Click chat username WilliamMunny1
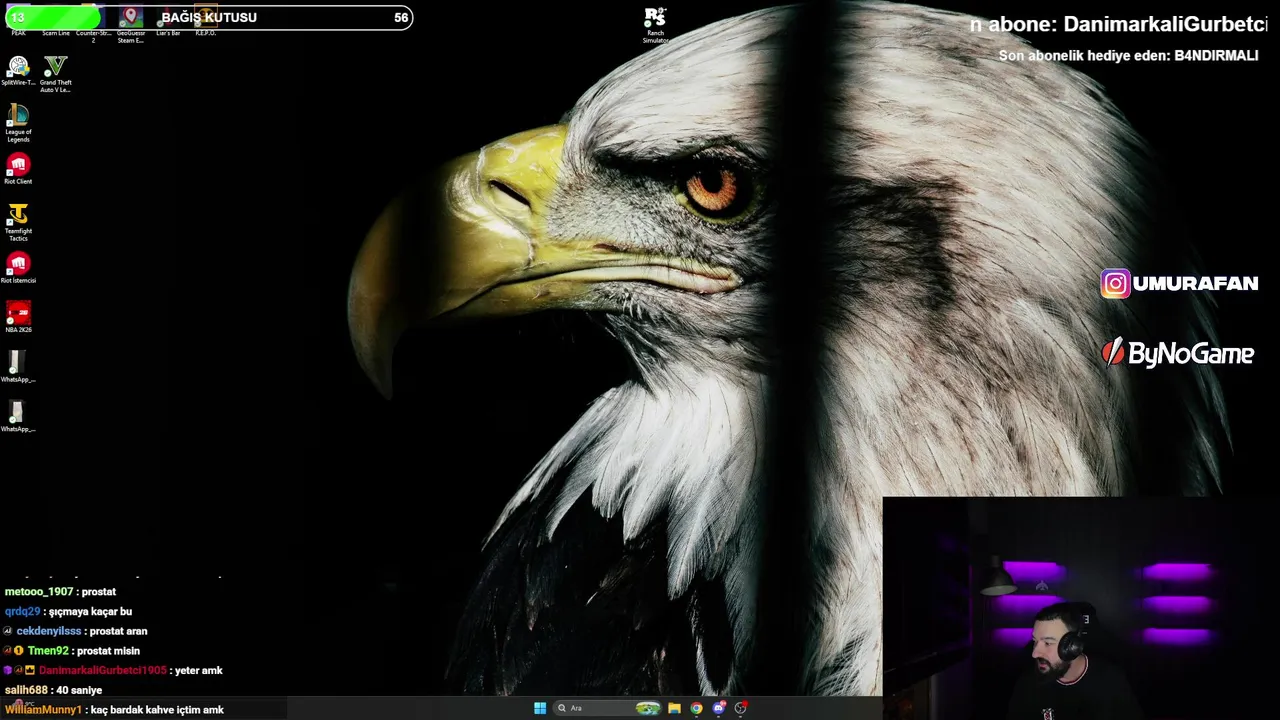The height and width of the screenshot is (720, 1280). coord(43,710)
